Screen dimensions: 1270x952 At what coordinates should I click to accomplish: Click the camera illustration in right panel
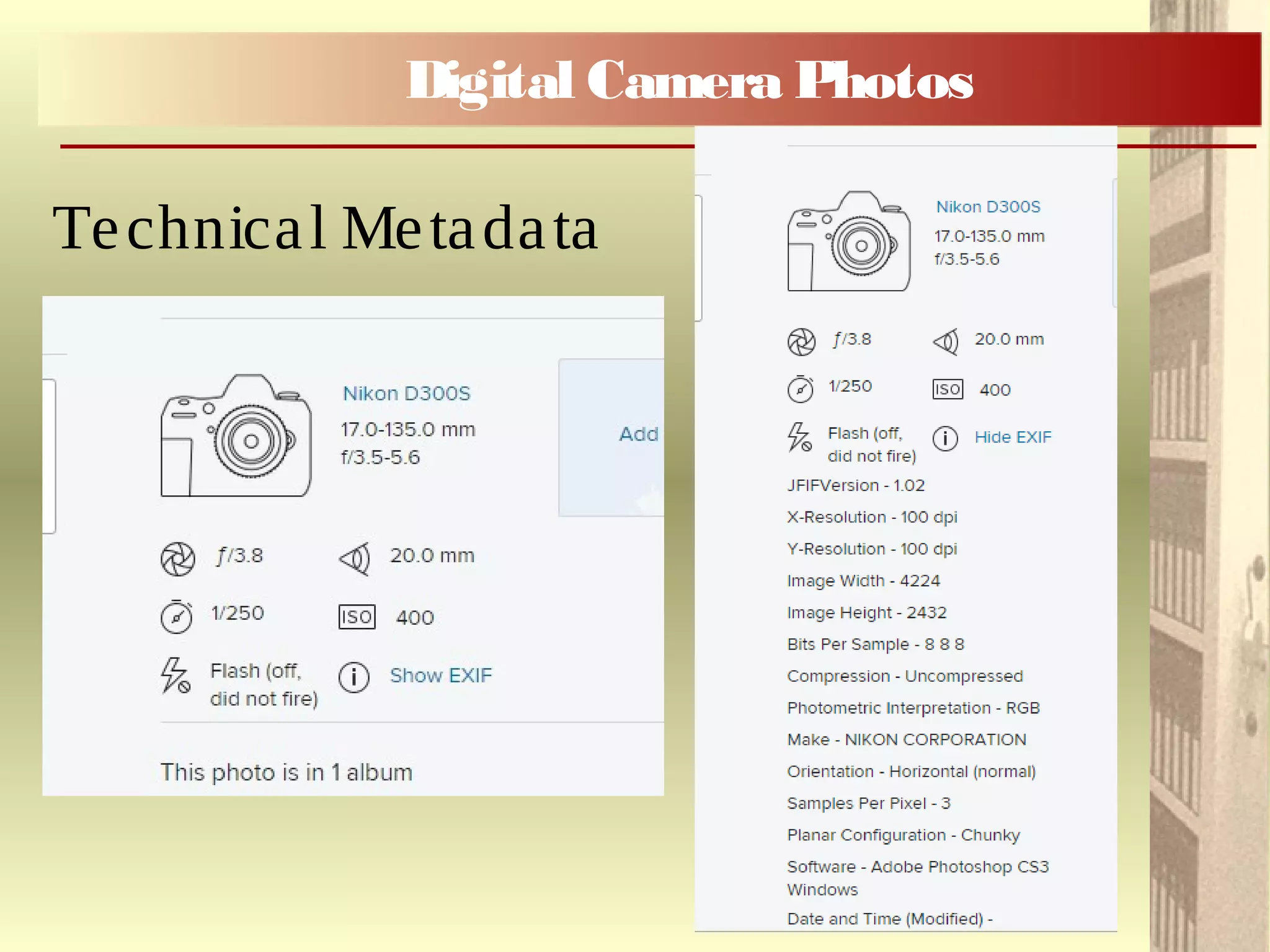click(x=849, y=241)
